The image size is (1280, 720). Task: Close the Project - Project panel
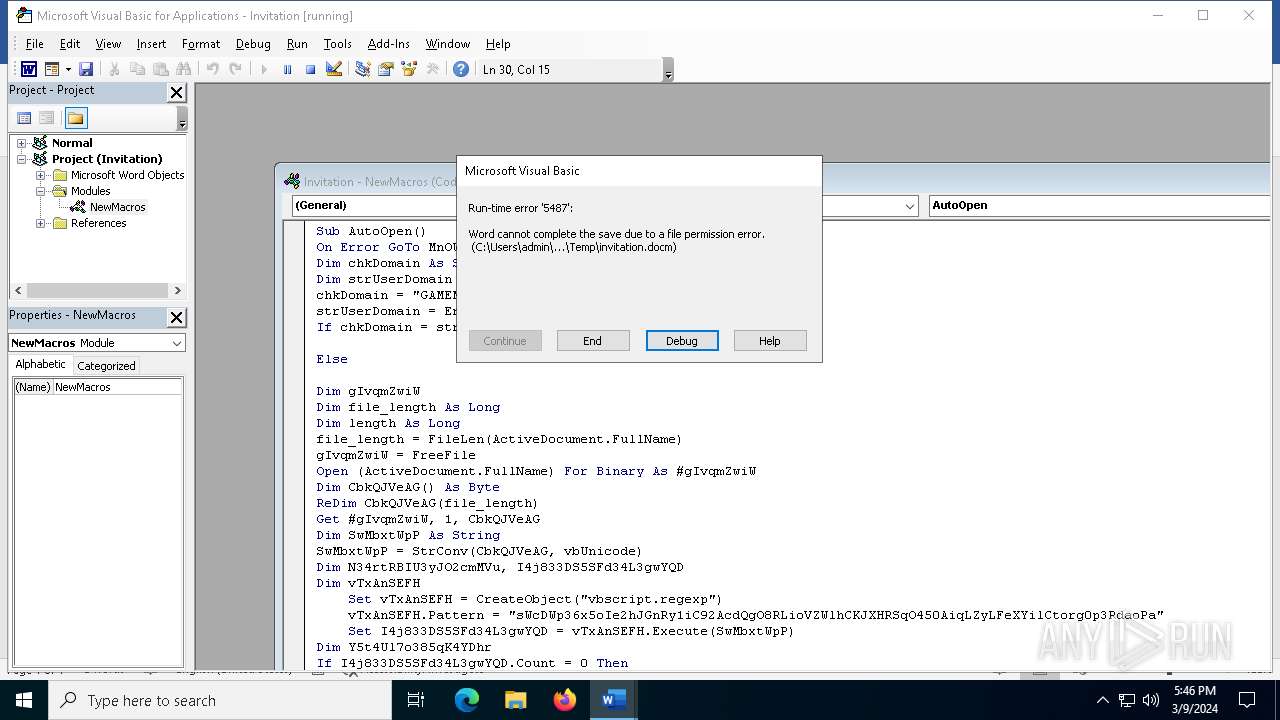(x=176, y=92)
